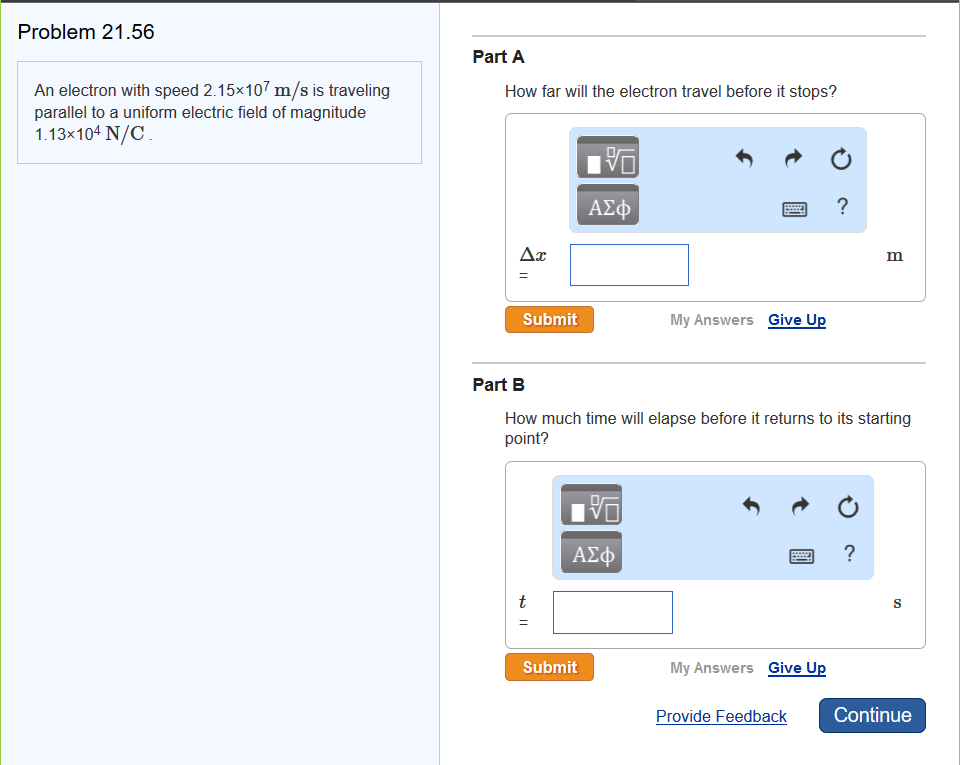Click the Δx answer input box

pos(629,265)
